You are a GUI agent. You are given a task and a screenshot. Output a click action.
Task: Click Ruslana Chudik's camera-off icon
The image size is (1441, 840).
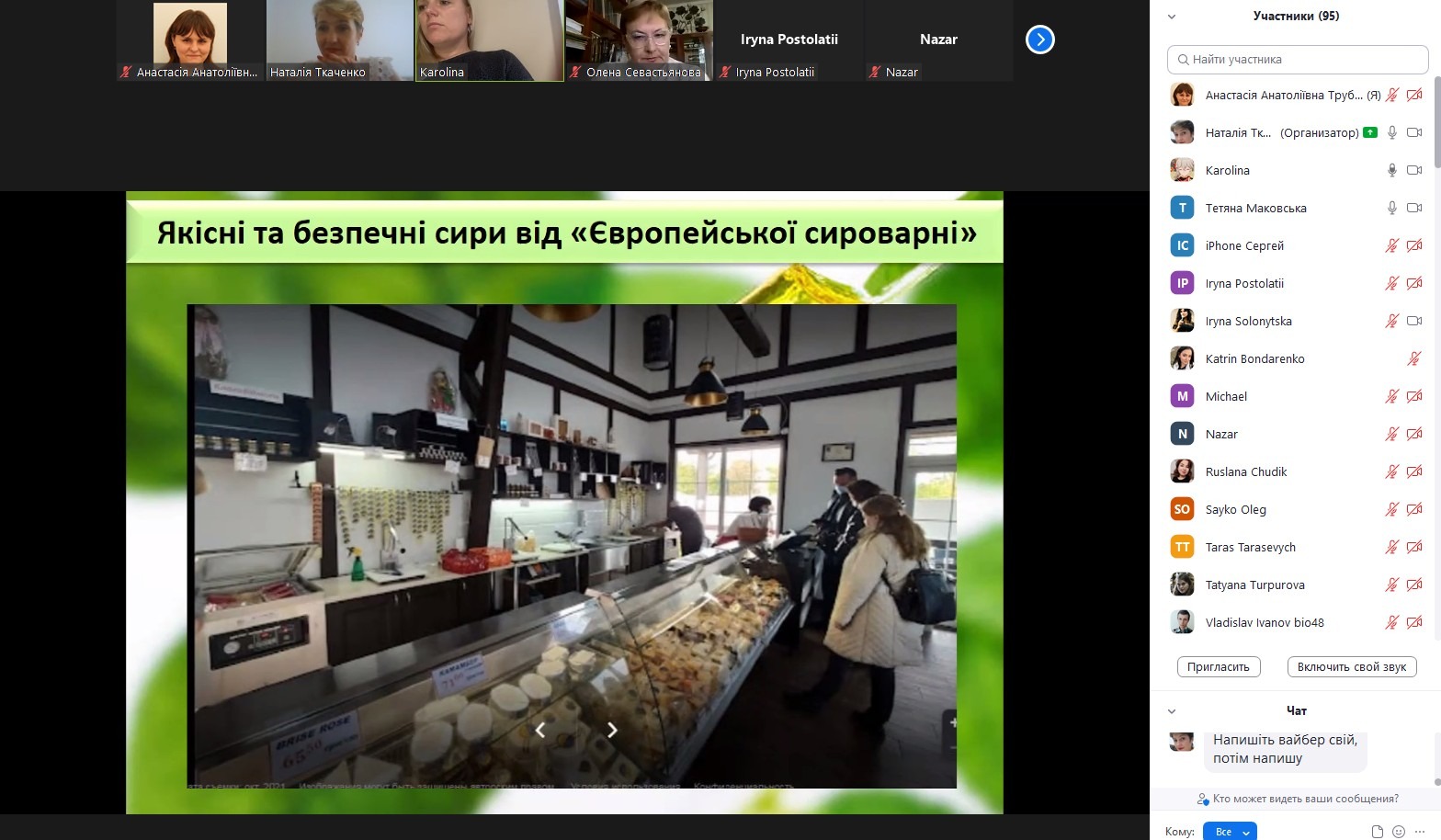point(1414,471)
